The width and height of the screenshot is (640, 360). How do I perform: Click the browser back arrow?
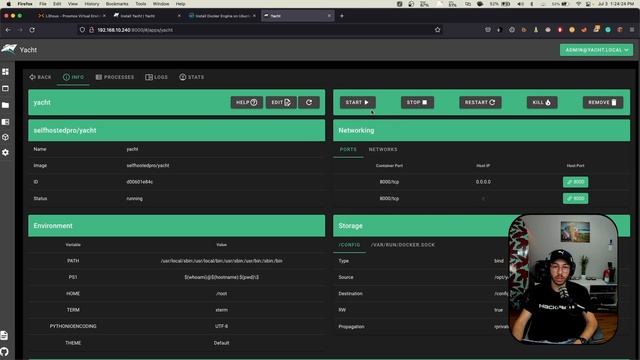pyautogui.click(x=8, y=30)
